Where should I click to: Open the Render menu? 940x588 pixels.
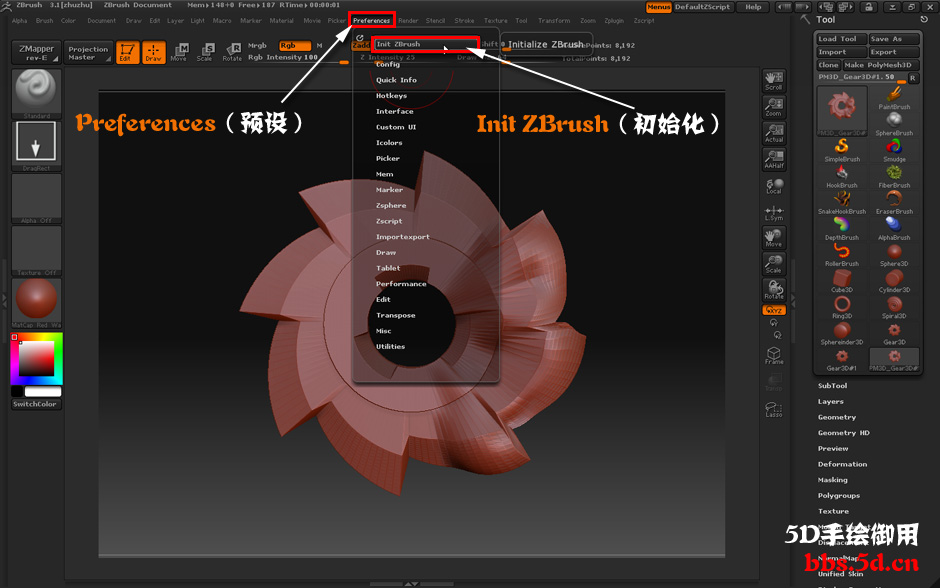click(408, 20)
